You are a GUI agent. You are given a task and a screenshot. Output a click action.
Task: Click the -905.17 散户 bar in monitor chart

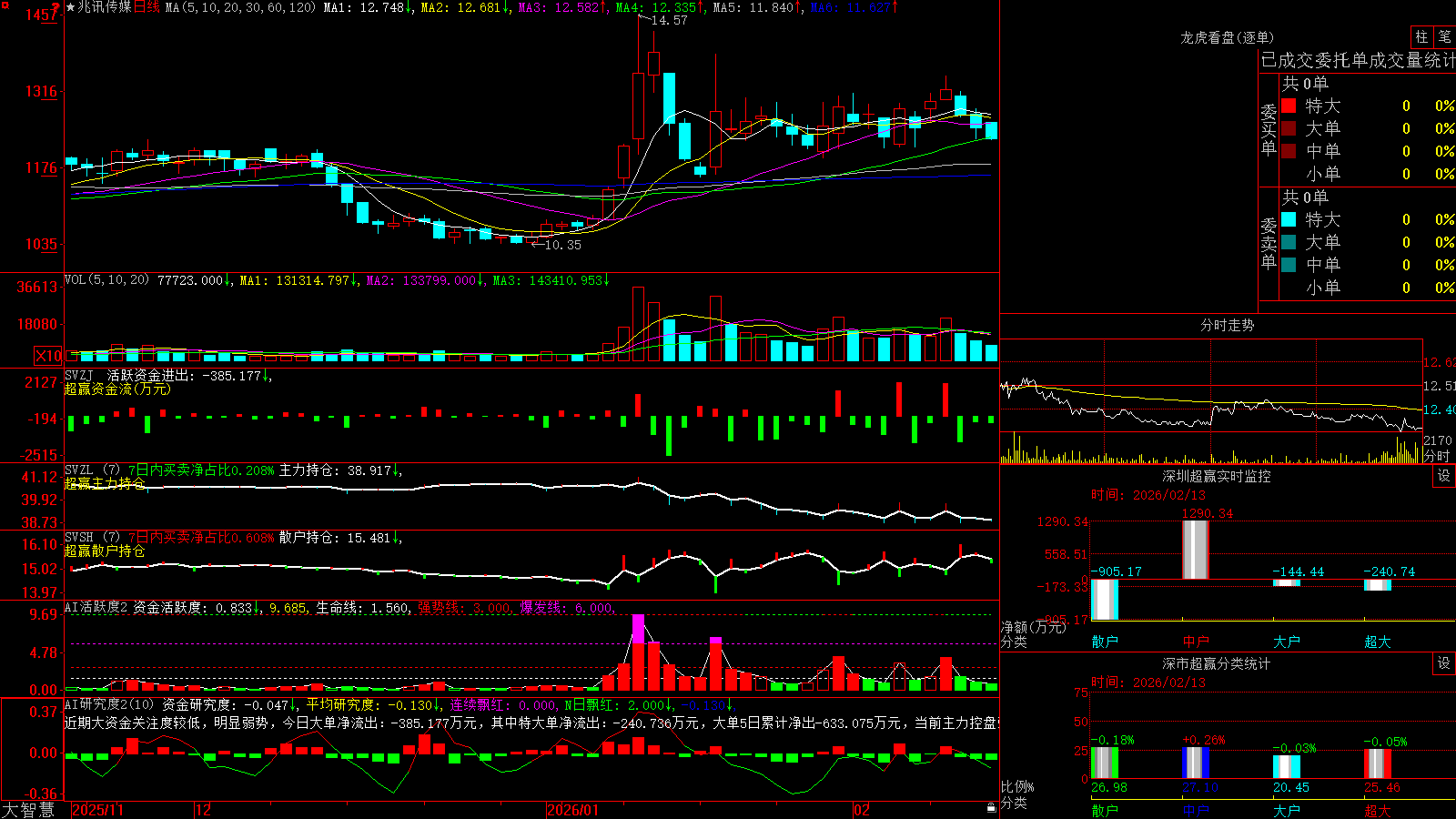click(x=1105, y=600)
